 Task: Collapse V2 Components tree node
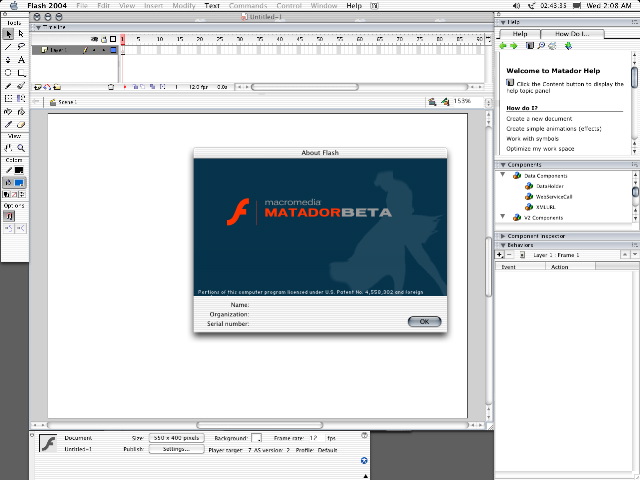[x=503, y=216]
